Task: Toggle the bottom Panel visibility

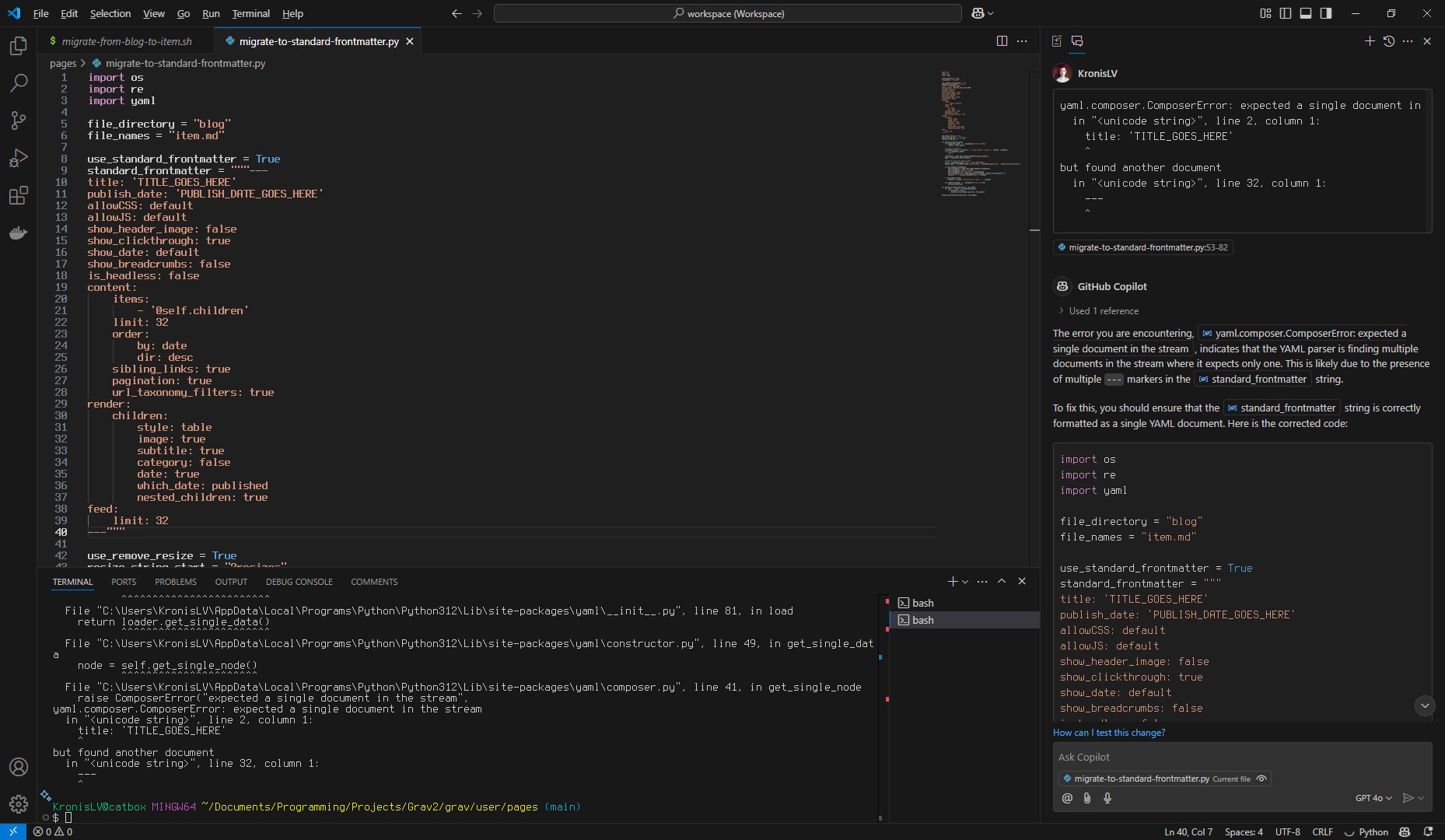Action: click(x=1306, y=13)
